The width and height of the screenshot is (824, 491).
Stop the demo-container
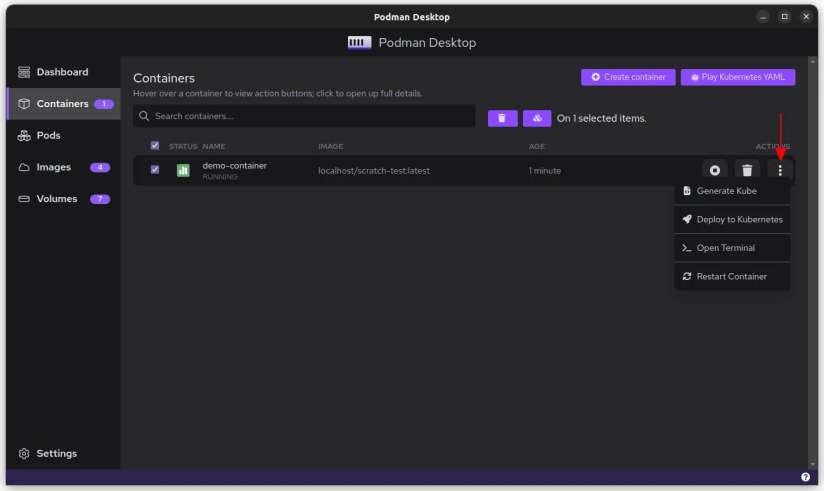coord(714,170)
